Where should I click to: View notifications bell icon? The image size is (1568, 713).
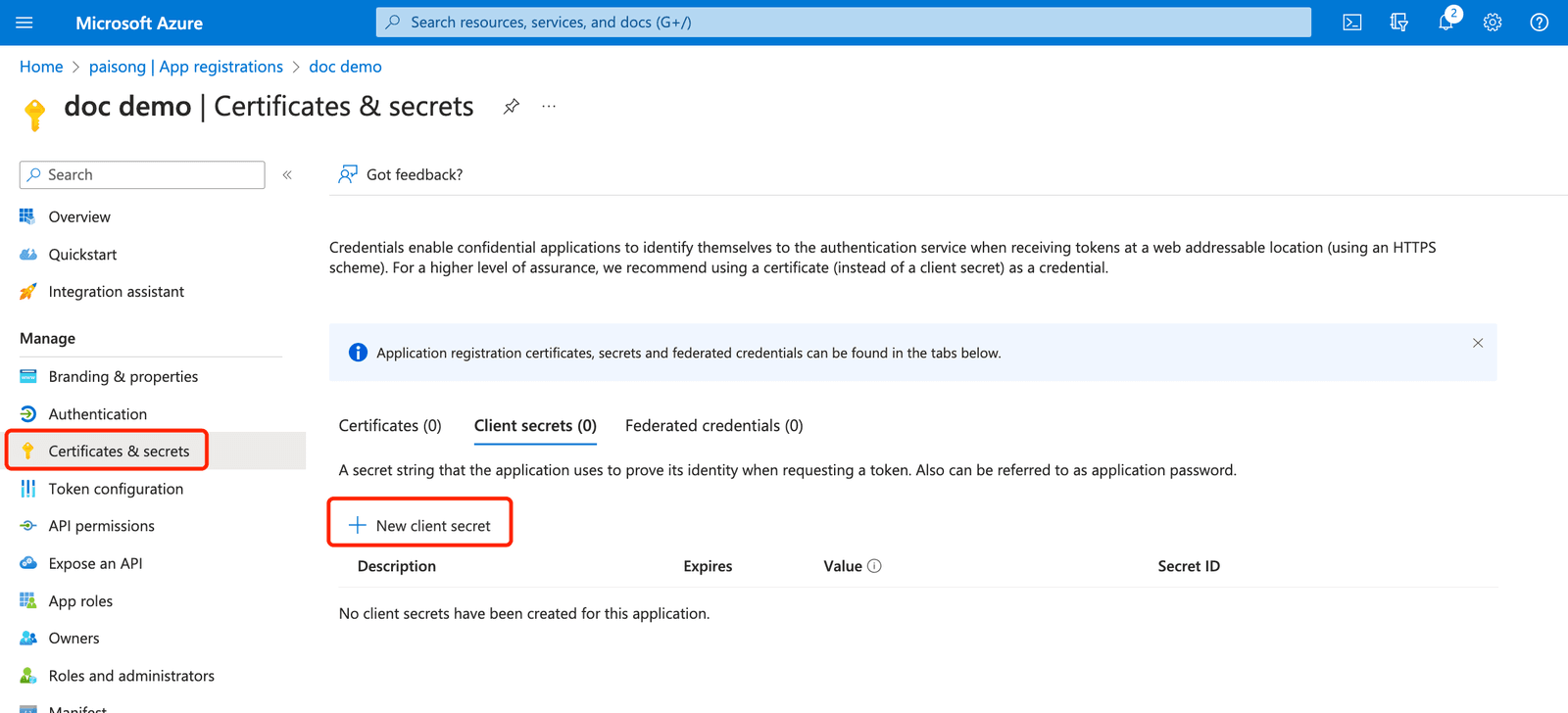click(1446, 22)
